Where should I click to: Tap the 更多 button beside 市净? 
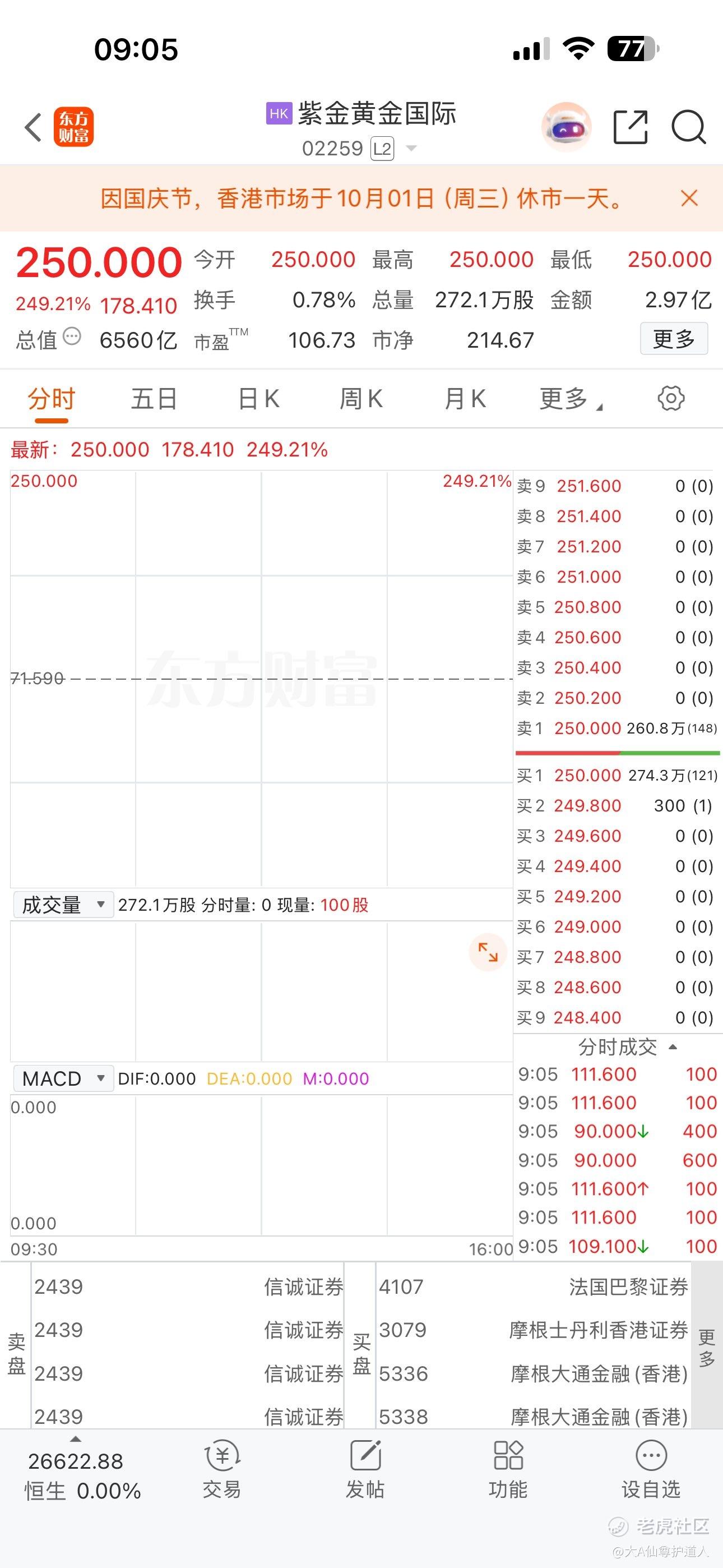[x=674, y=339]
